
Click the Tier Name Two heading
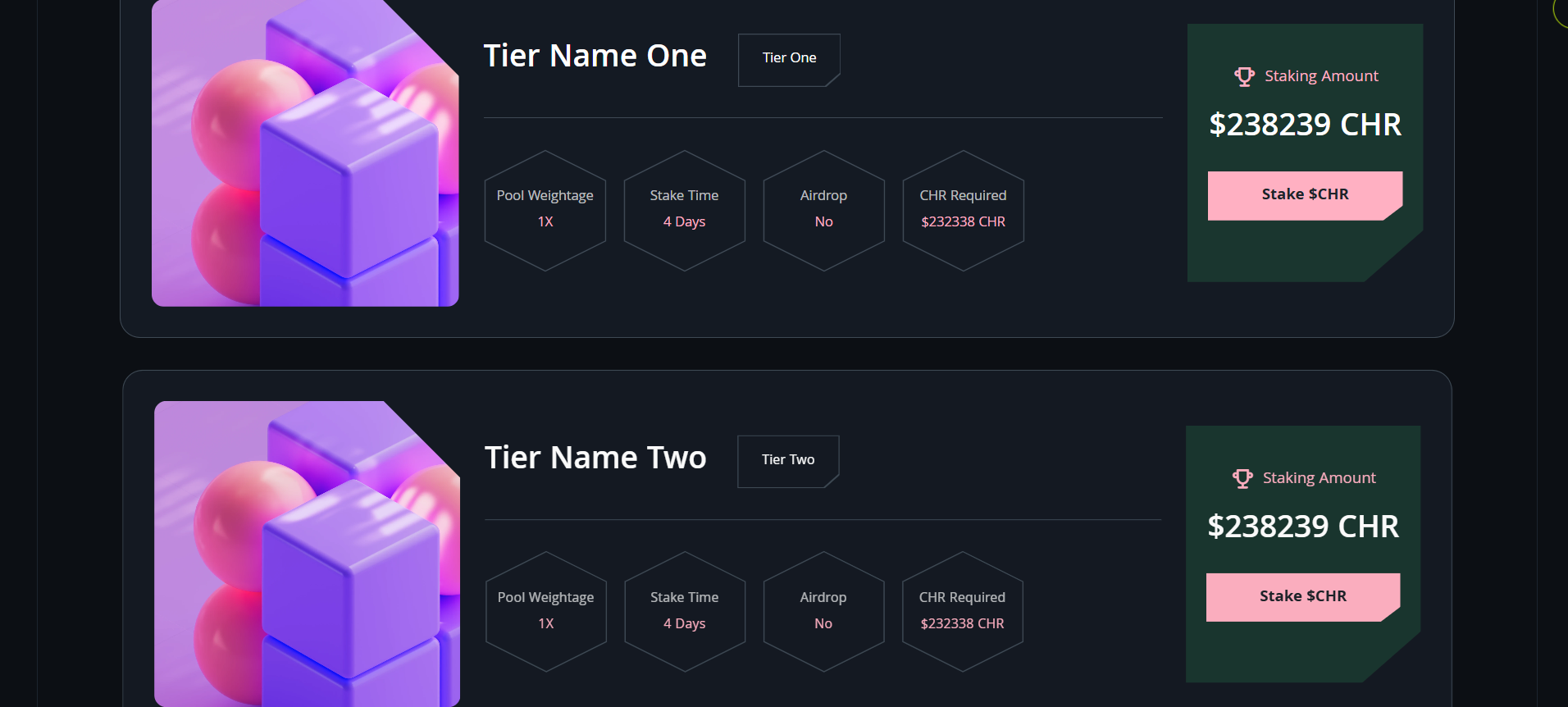tap(595, 458)
